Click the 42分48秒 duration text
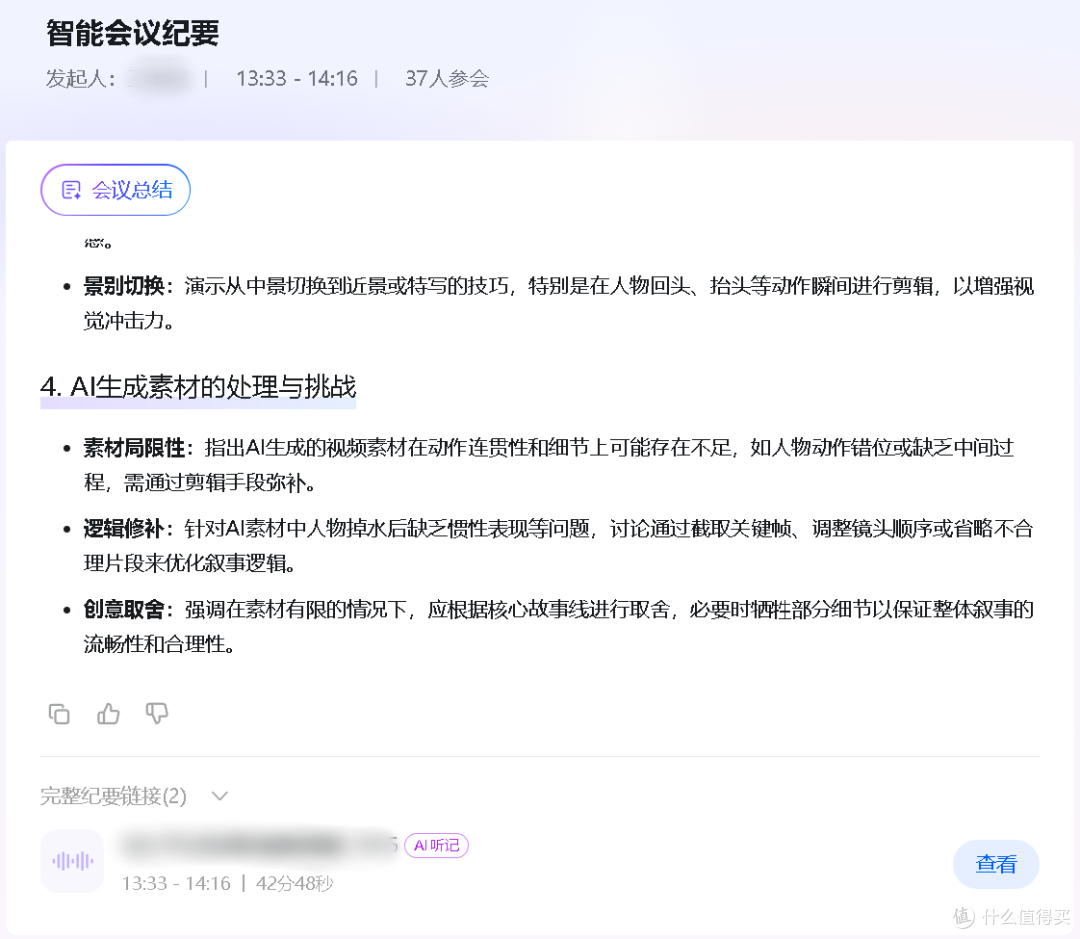Image resolution: width=1080 pixels, height=939 pixels. pos(295,883)
